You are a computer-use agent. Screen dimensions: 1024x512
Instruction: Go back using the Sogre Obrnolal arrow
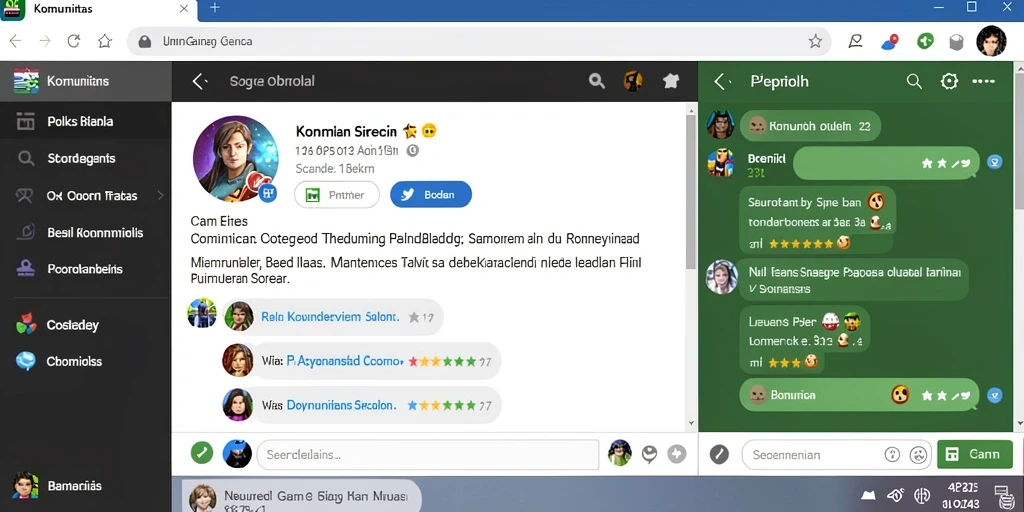[x=199, y=81]
